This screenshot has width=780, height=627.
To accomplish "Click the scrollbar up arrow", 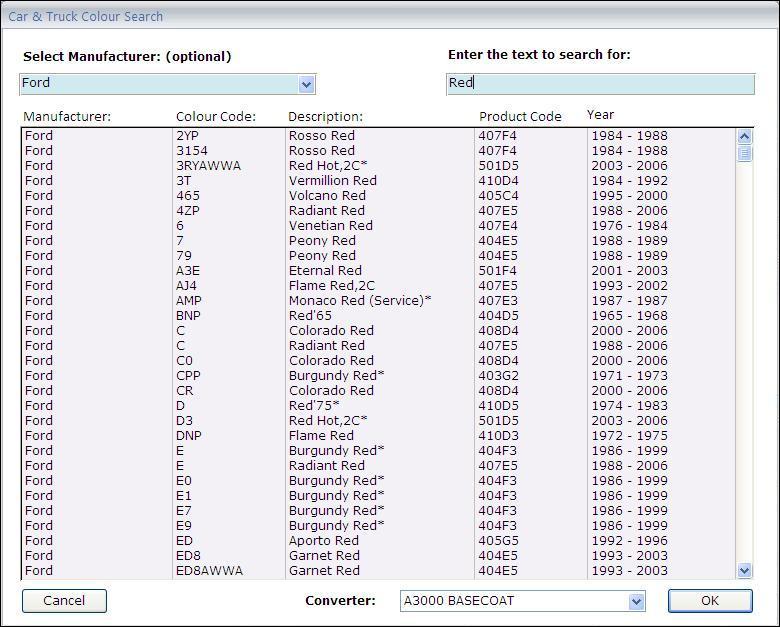I will tap(744, 137).
